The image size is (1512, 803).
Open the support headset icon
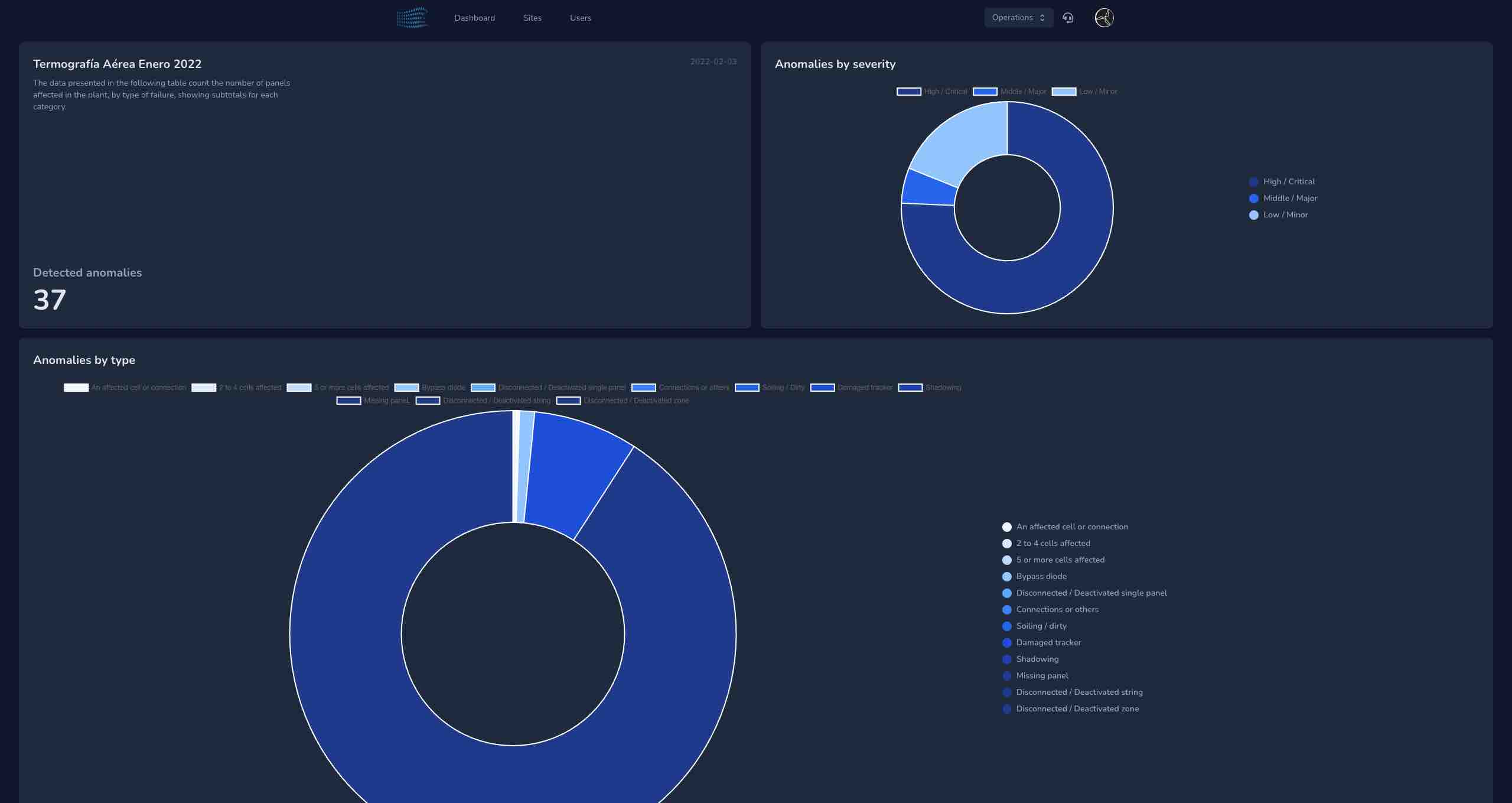[x=1068, y=18]
